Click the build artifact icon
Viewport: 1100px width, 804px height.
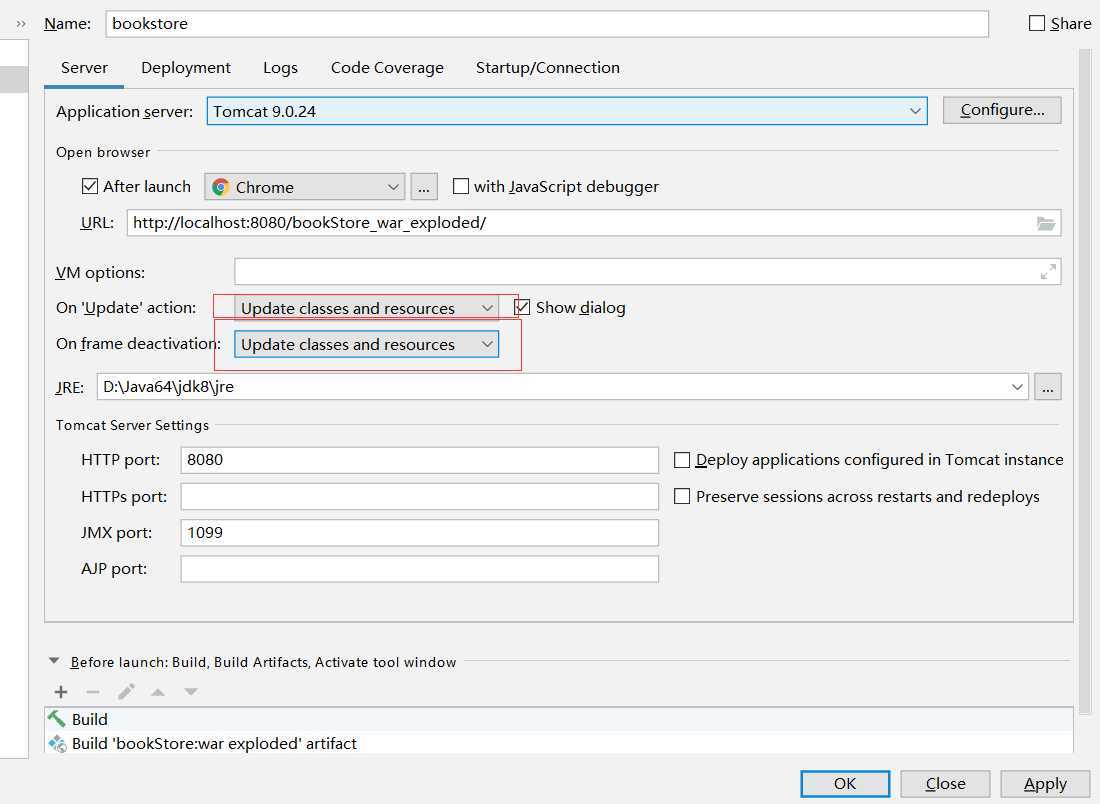[x=57, y=743]
